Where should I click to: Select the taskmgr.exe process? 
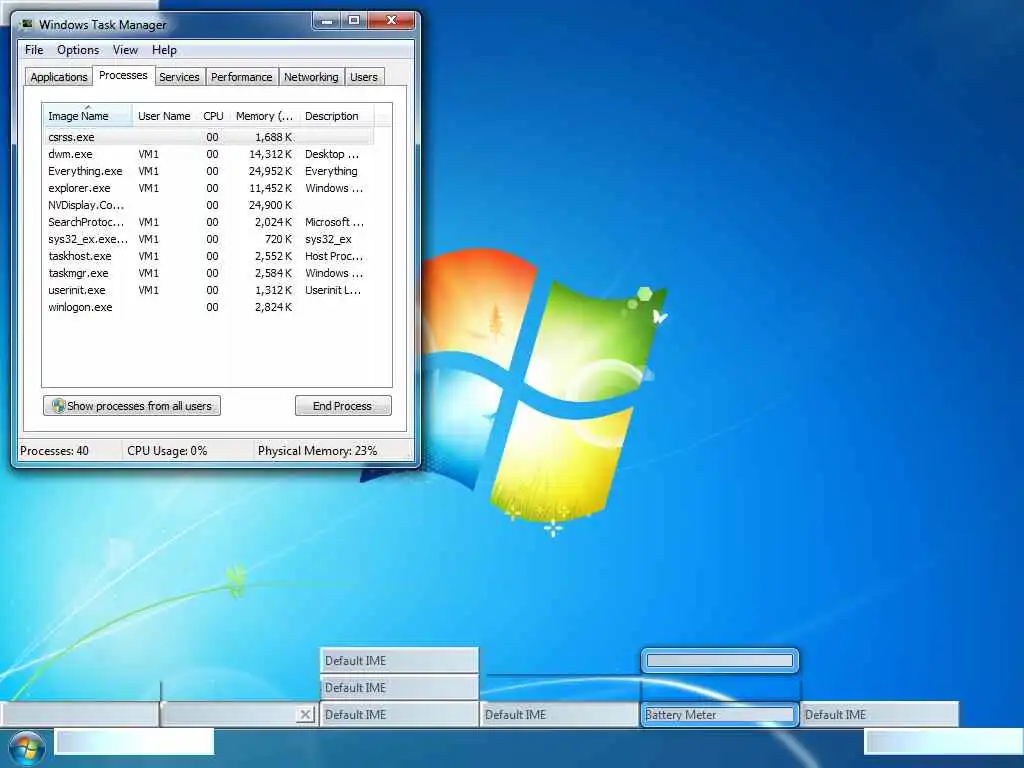point(208,273)
